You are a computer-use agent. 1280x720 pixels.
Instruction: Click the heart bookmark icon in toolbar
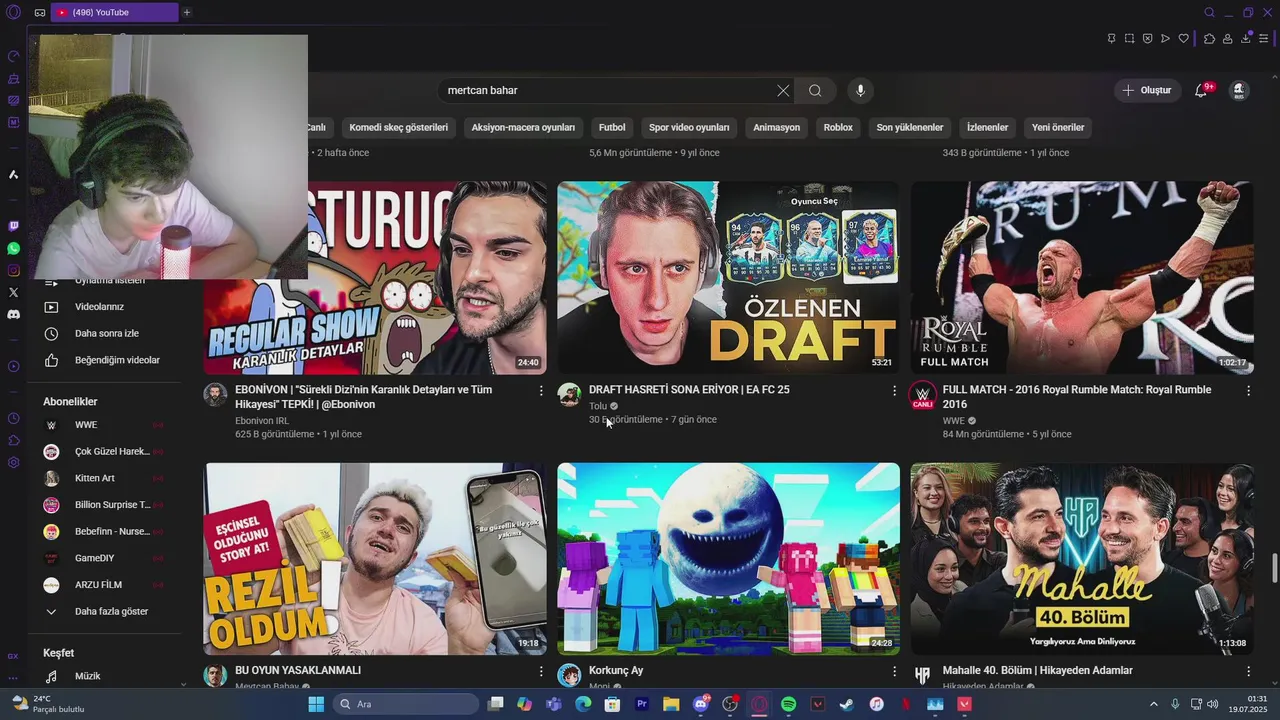[1183, 39]
